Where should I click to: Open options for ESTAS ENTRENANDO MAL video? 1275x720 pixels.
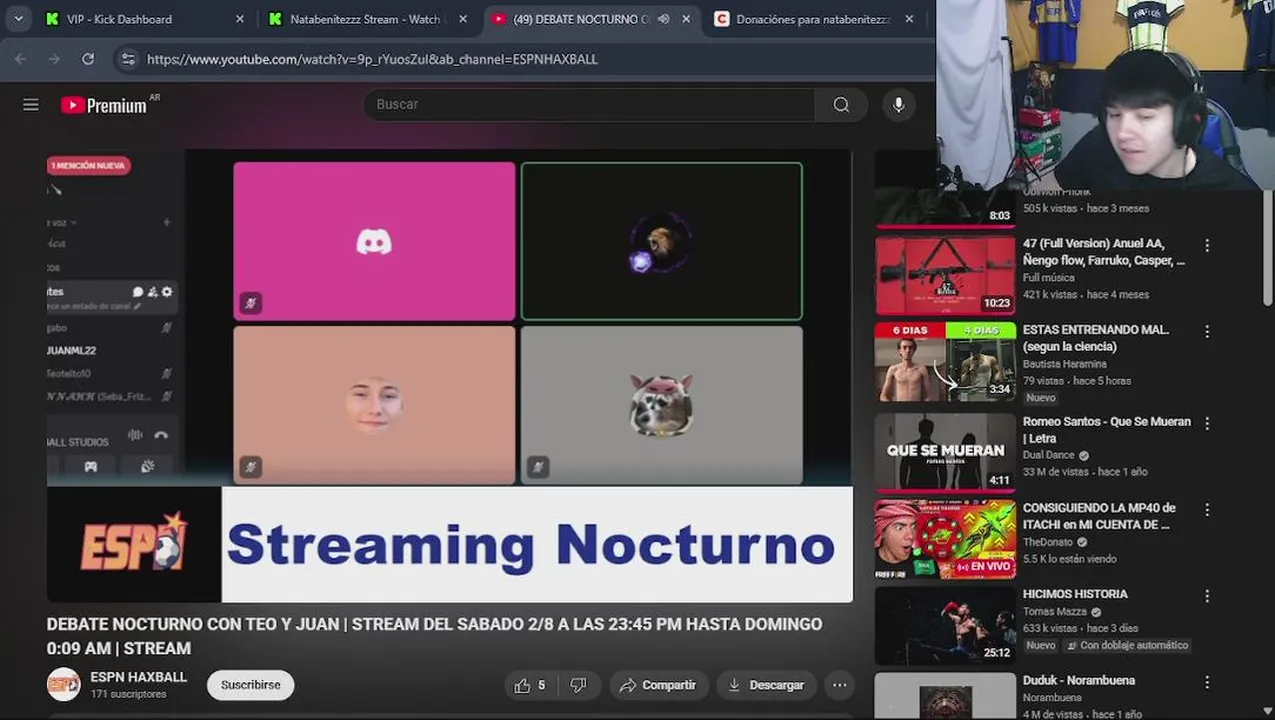(x=1207, y=331)
